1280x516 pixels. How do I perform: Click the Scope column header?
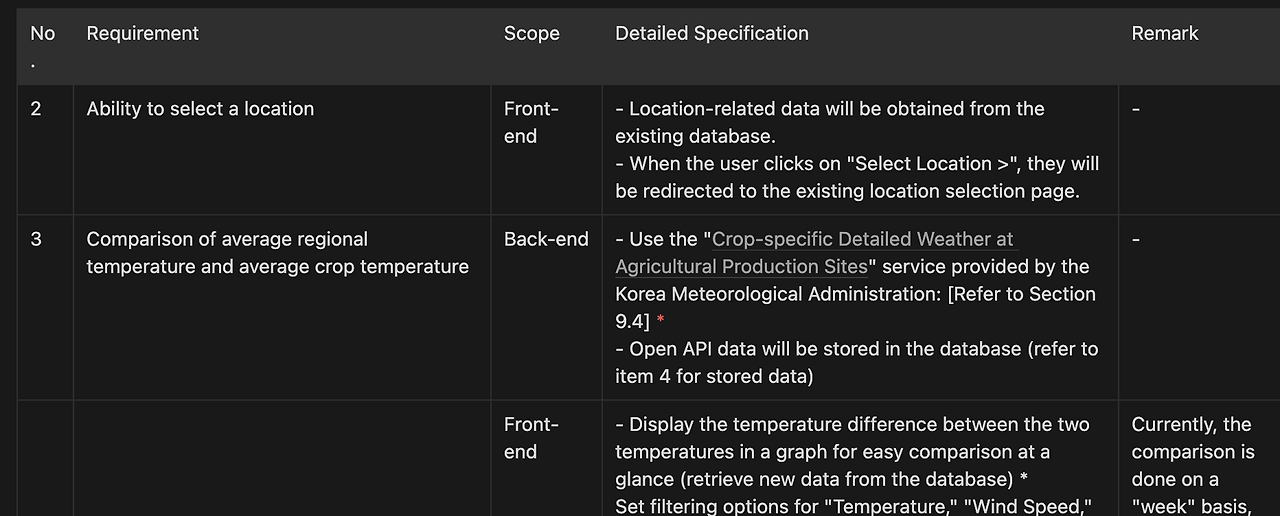pos(531,34)
